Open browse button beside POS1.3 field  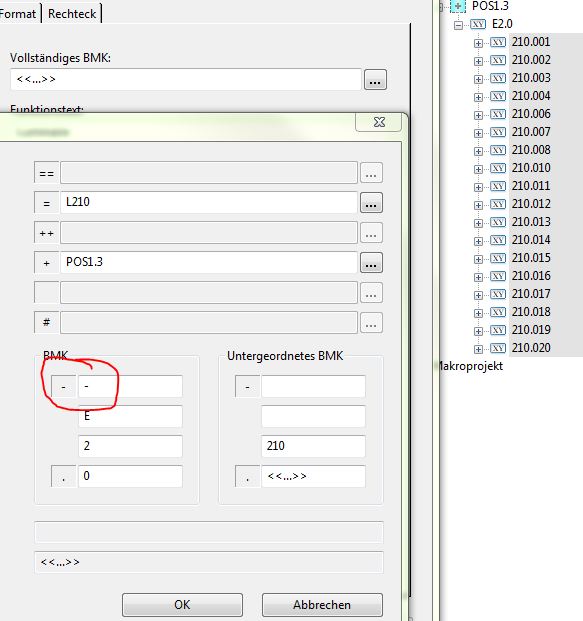coord(371,263)
